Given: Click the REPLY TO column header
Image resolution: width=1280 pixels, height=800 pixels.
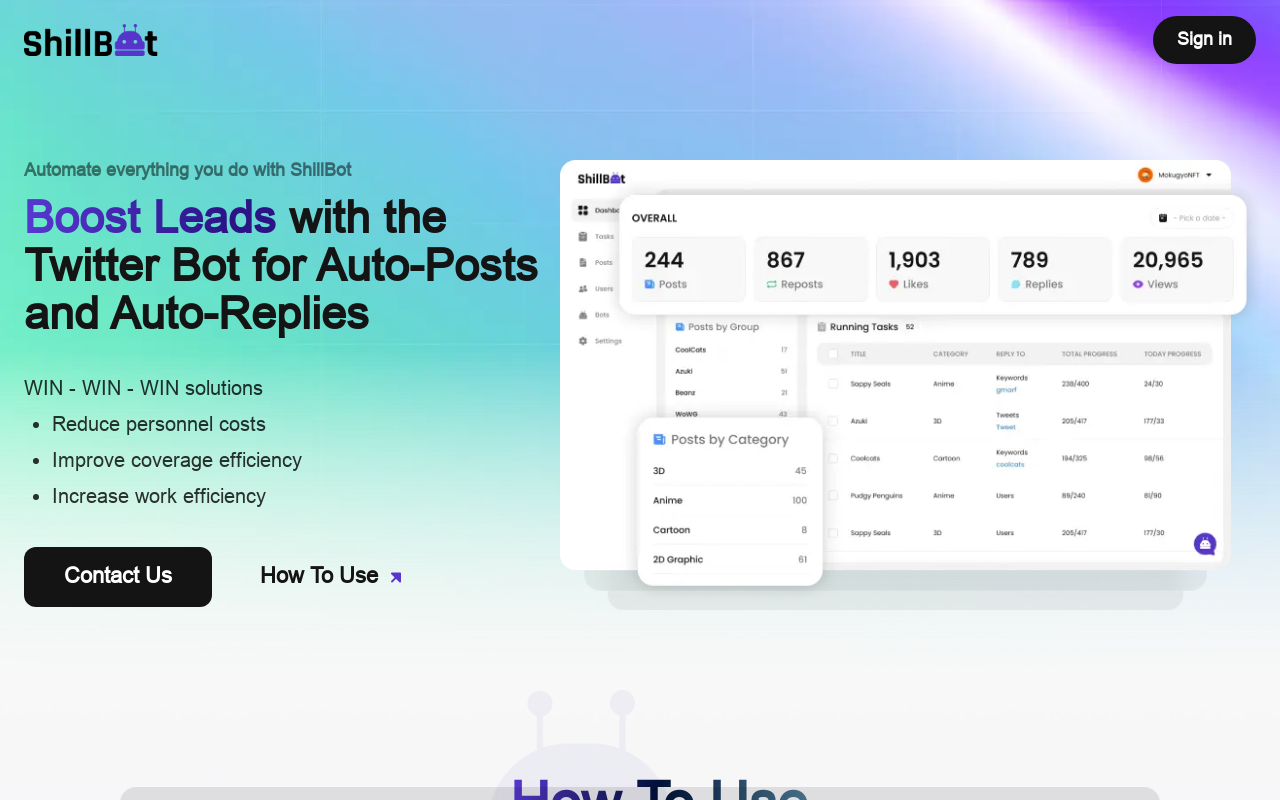Looking at the screenshot, I should tap(1011, 354).
